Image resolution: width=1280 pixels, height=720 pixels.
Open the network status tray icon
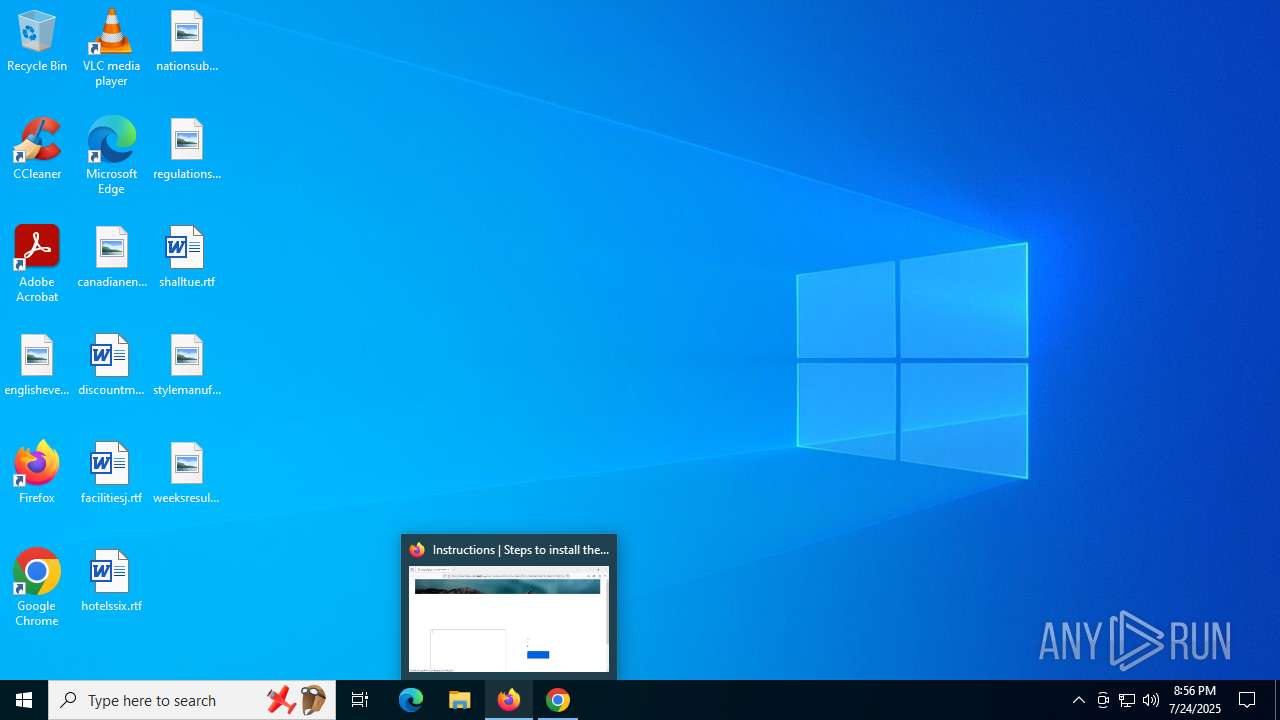1127,700
